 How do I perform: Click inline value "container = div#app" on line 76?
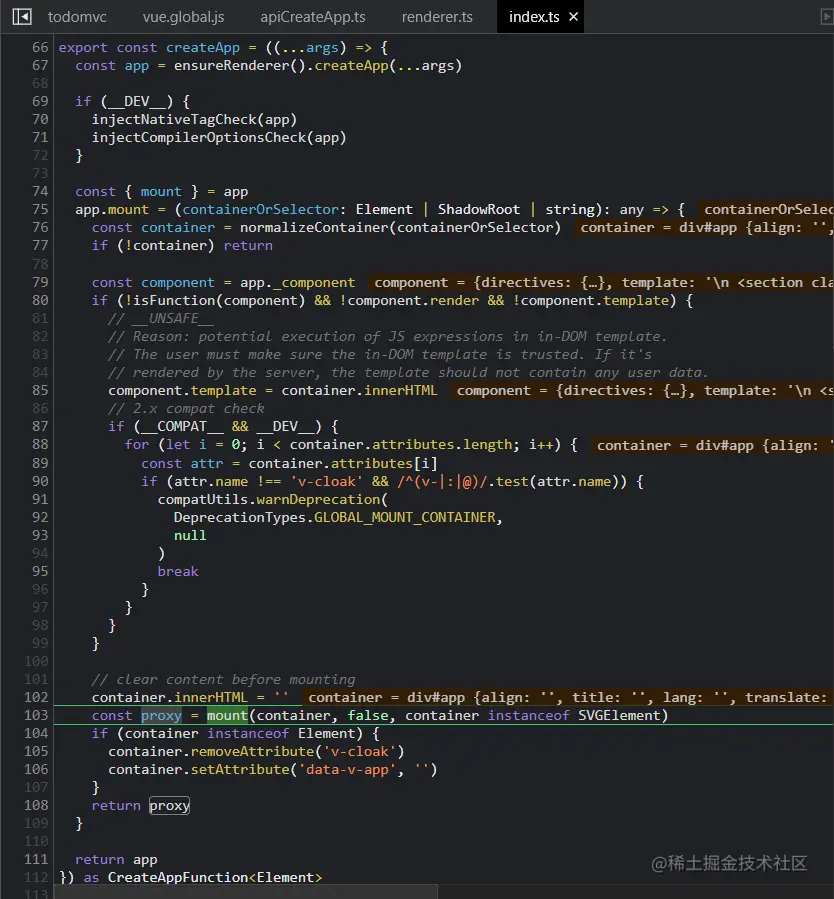pos(659,227)
